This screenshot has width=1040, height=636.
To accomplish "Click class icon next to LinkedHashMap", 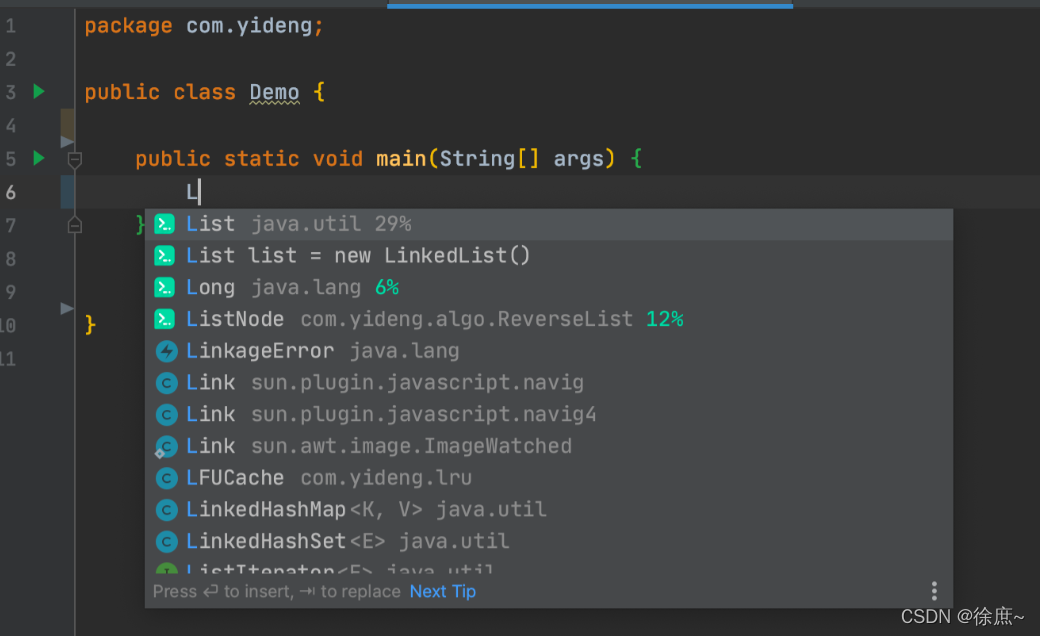I will point(166,509).
